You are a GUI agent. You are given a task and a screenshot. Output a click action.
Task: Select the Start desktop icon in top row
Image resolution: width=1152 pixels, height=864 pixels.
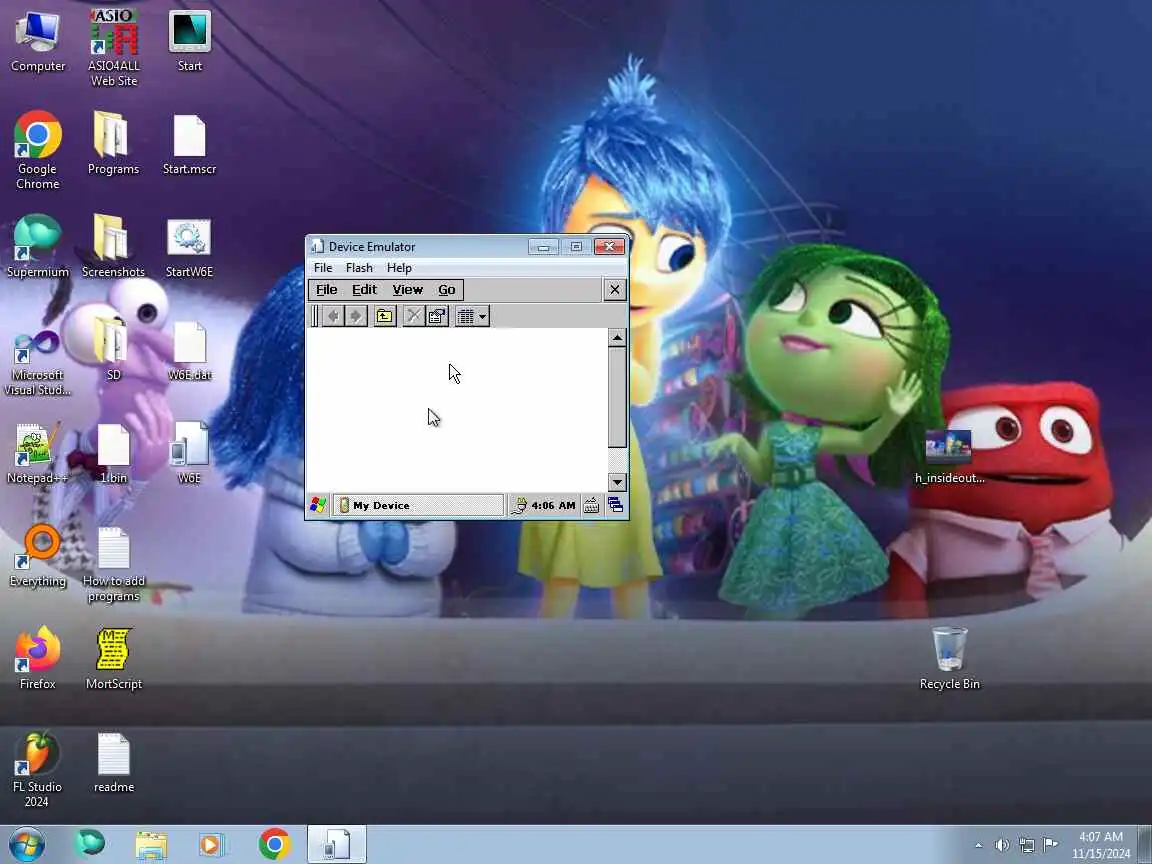(190, 41)
